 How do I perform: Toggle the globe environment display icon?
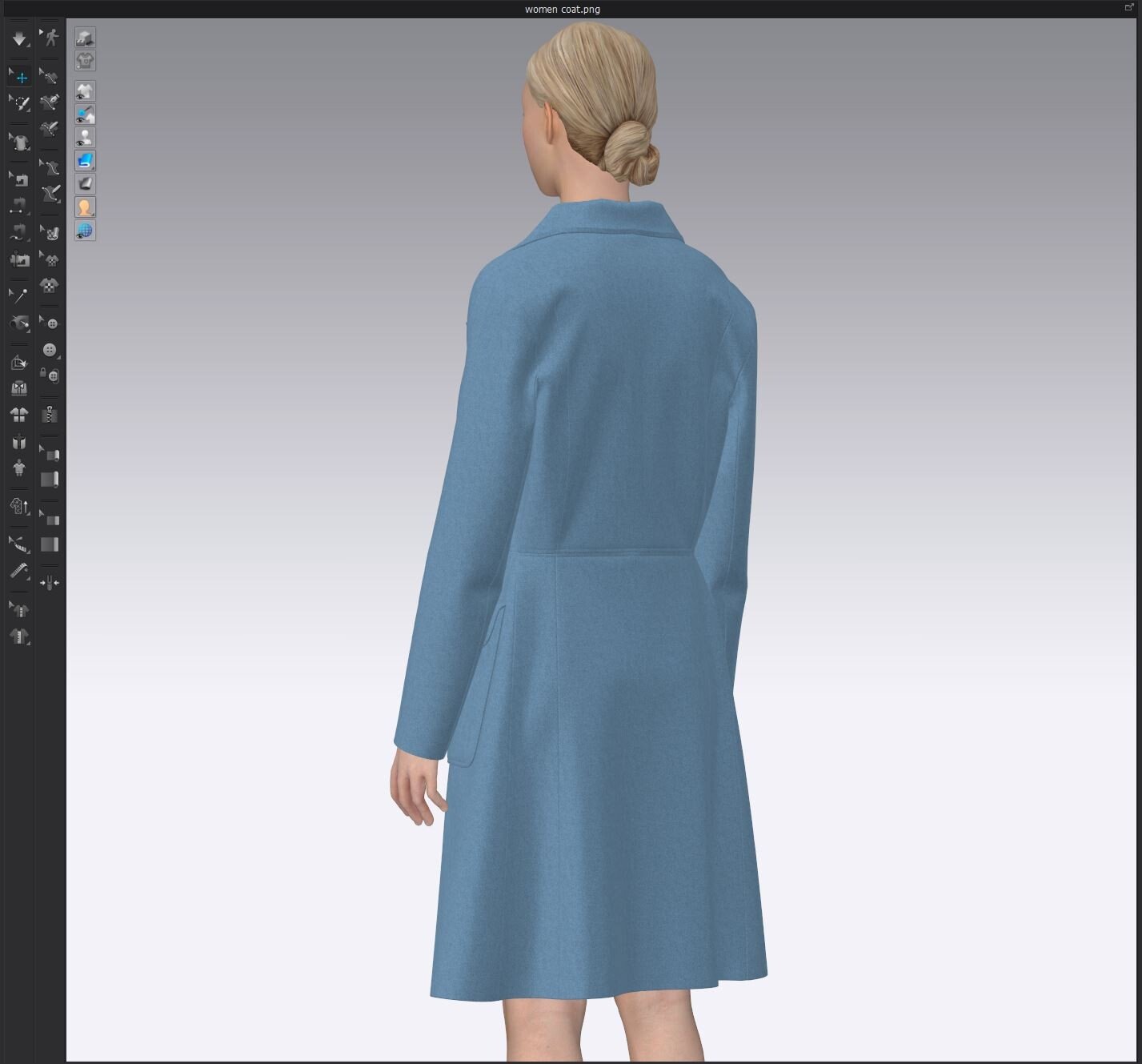[x=85, y=231]
